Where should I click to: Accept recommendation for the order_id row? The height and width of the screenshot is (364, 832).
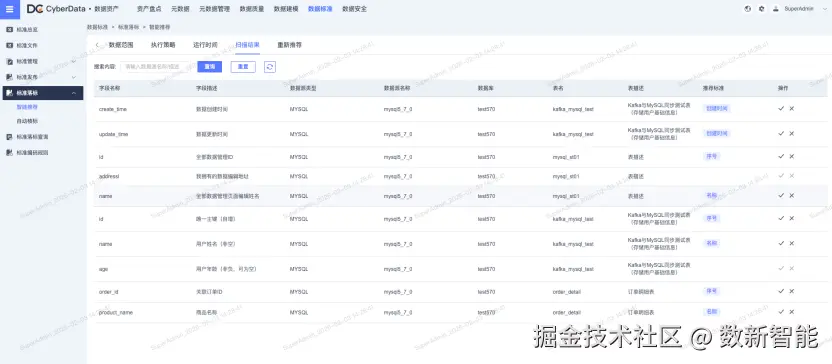coord(781,291)
